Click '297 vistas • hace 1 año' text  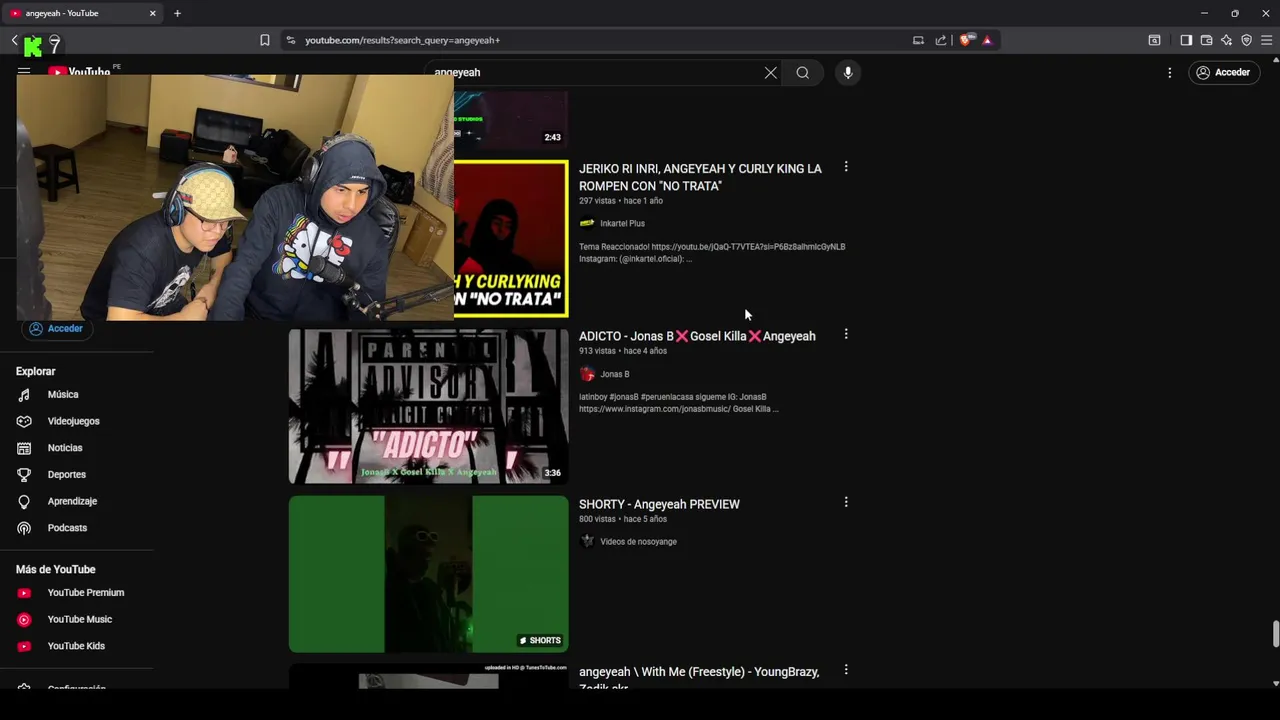tap(621, 201)
